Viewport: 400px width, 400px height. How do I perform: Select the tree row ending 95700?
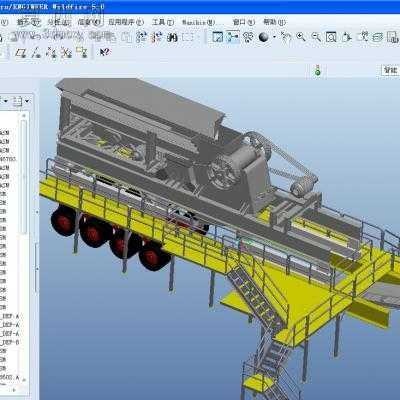pos(8,159)
